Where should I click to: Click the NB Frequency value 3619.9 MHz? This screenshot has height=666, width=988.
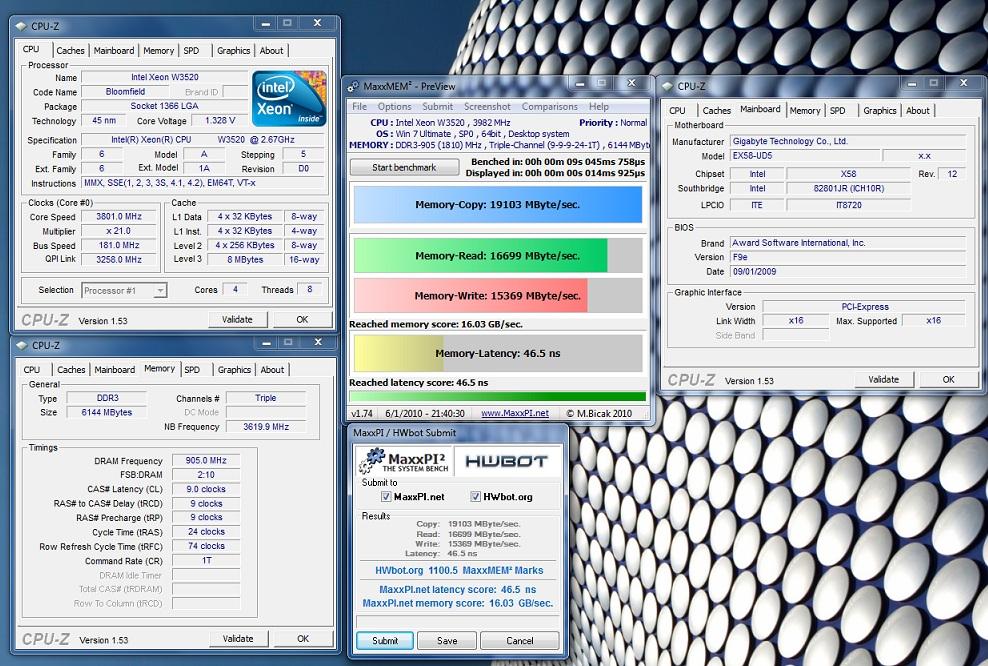pos(266,427)
